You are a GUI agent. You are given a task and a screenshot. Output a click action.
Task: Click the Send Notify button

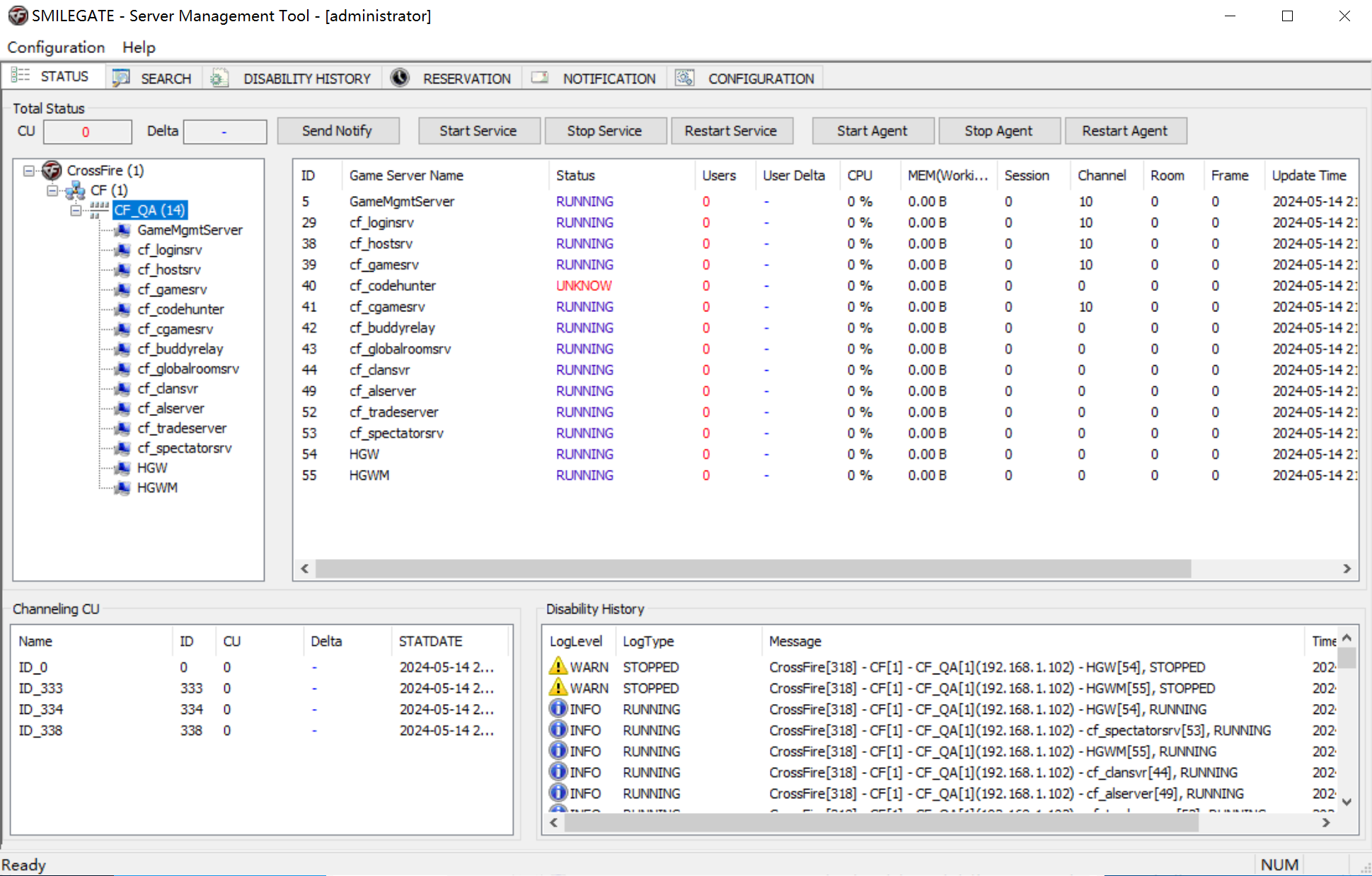coord(338,131)
